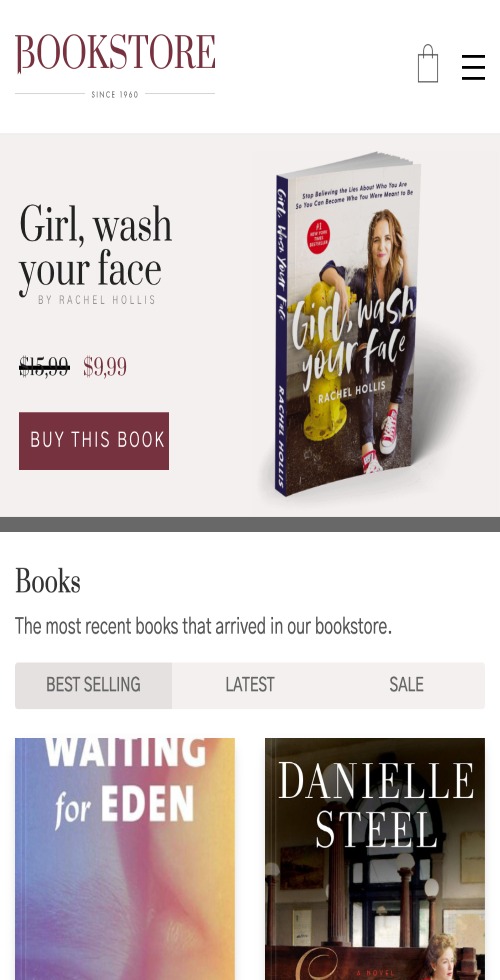This screenshot has width=500, height=980.
Task: Open the shopping bag cart icon
Action: [x=428, y=64]
